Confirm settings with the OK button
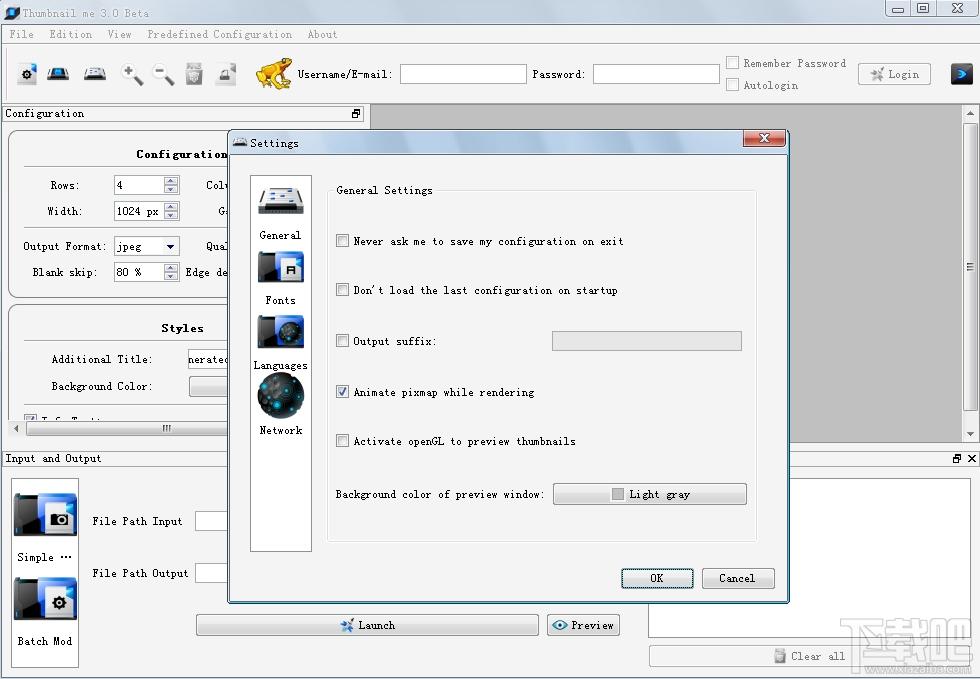The image size is (980, 679). 657,578
